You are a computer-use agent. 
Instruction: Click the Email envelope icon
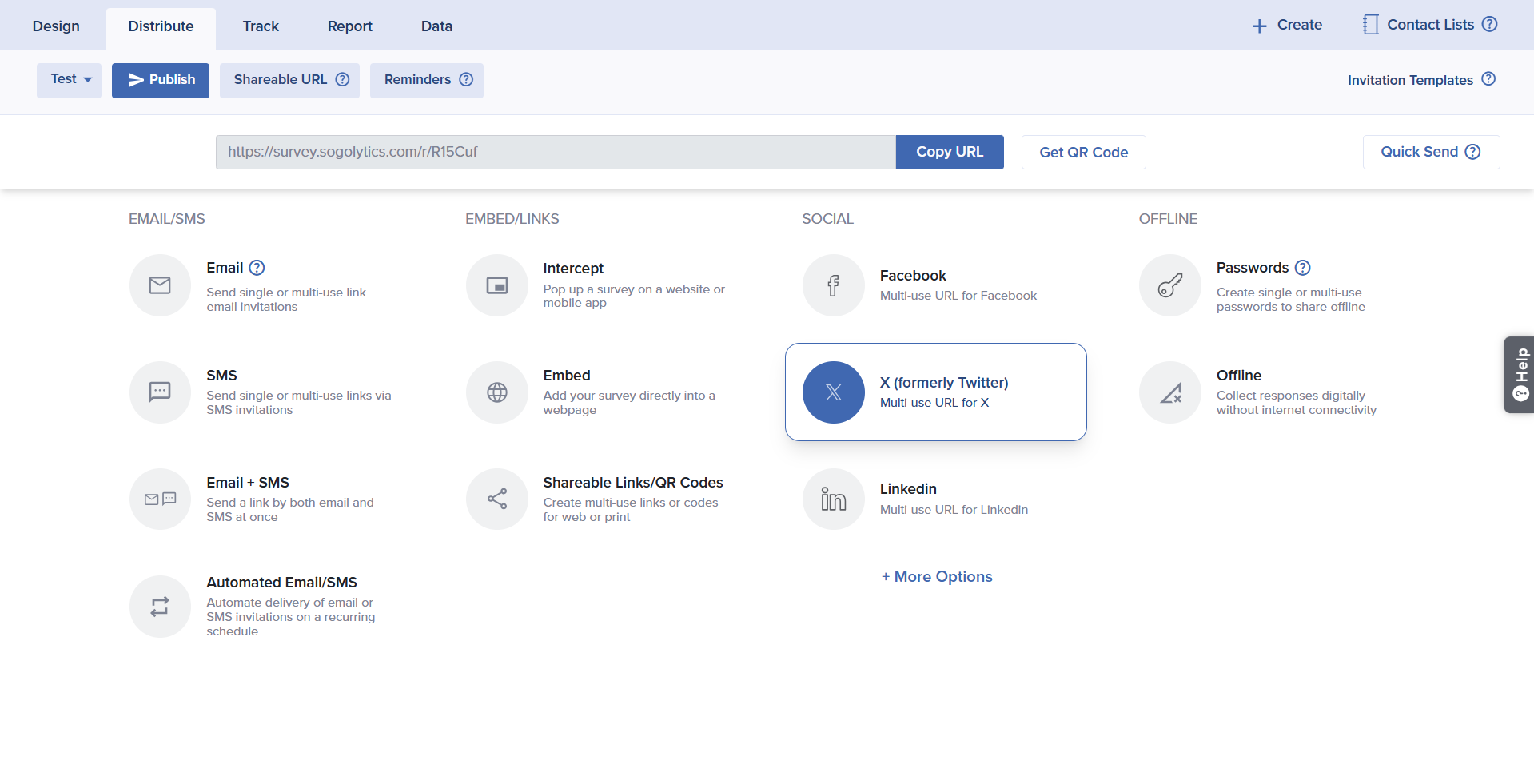coord(160,285)
